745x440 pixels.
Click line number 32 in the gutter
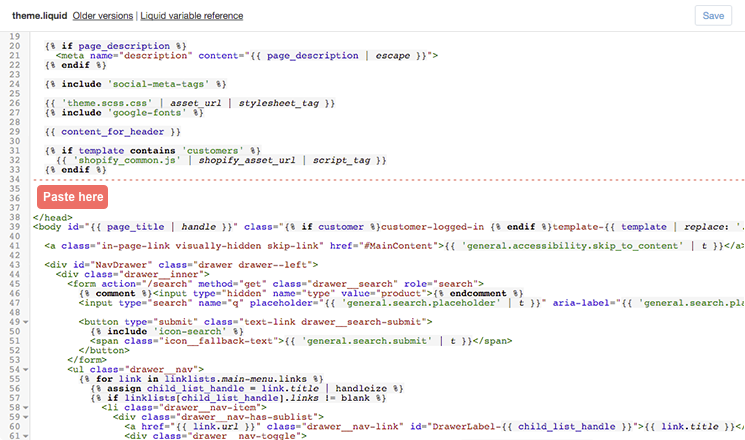13,160
